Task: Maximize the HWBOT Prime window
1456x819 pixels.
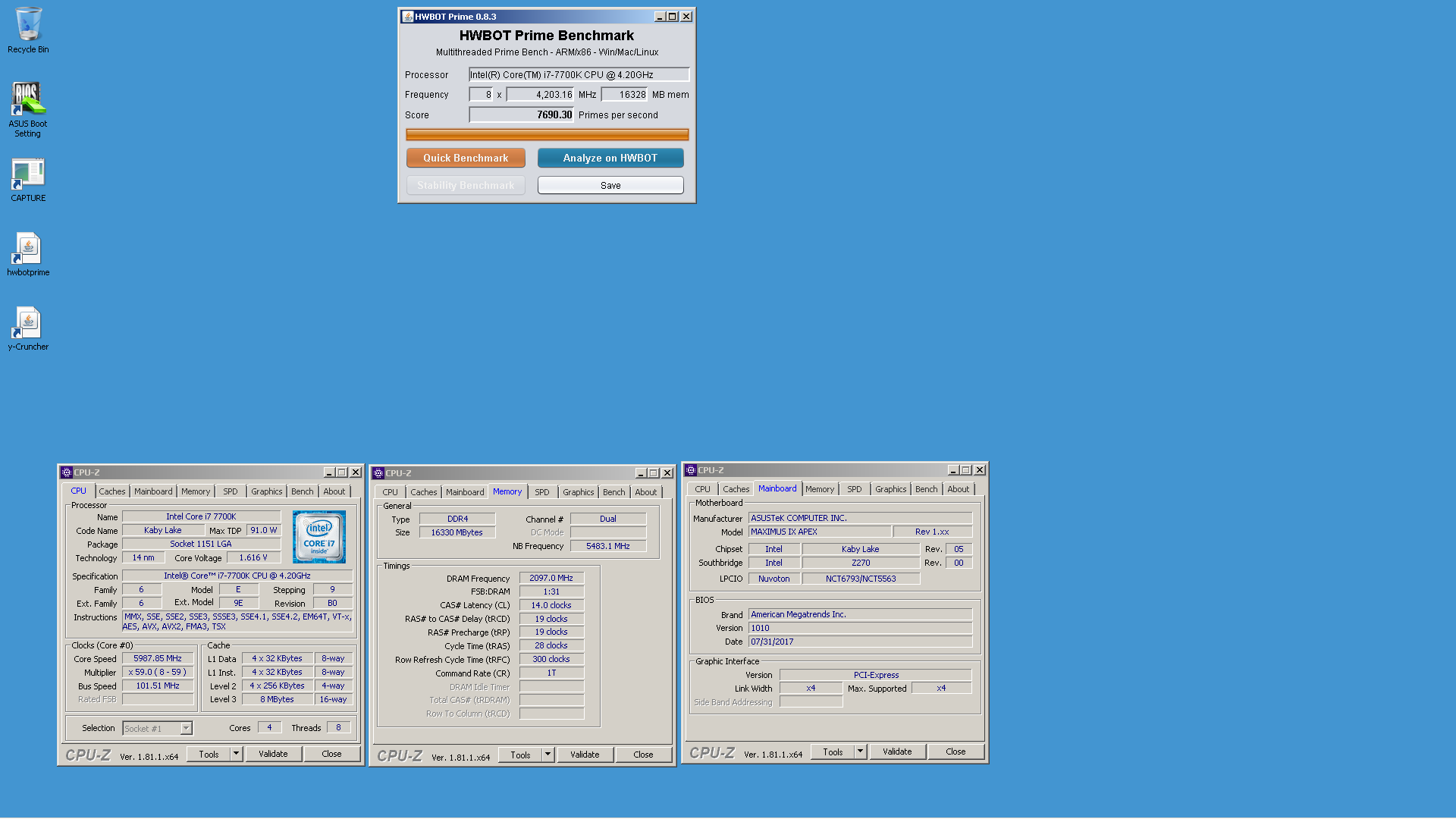Action: [x=672, y=17]
